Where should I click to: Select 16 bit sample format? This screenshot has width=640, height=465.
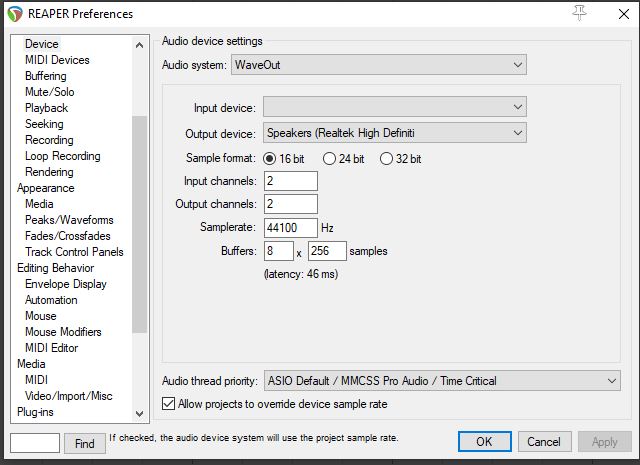(284, 158)
